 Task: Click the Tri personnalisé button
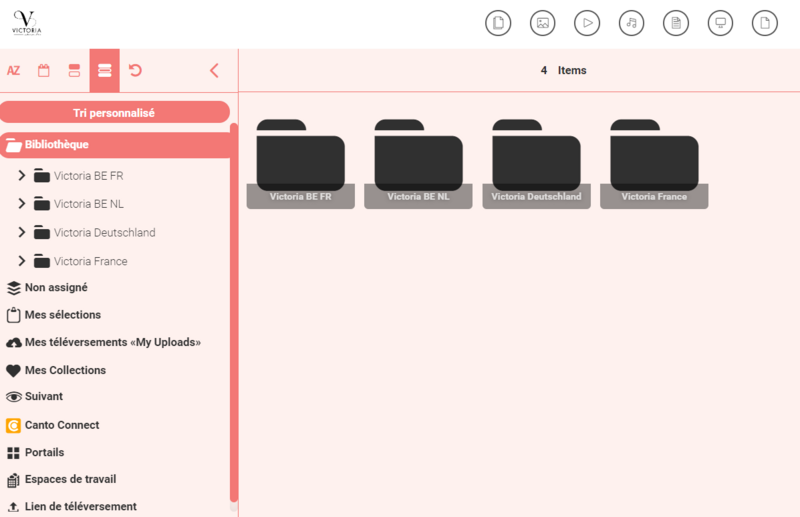[x=114, y=113]
